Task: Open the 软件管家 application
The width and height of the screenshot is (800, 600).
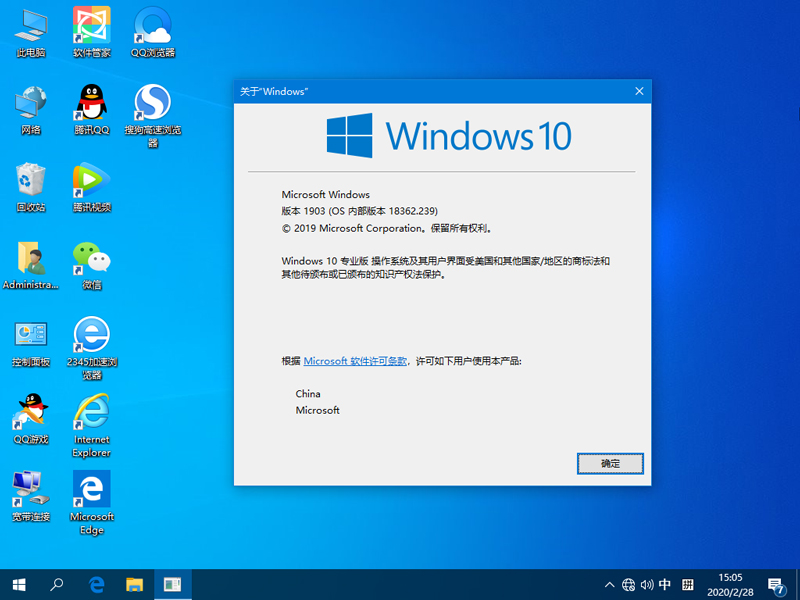Action: (91, 25)
